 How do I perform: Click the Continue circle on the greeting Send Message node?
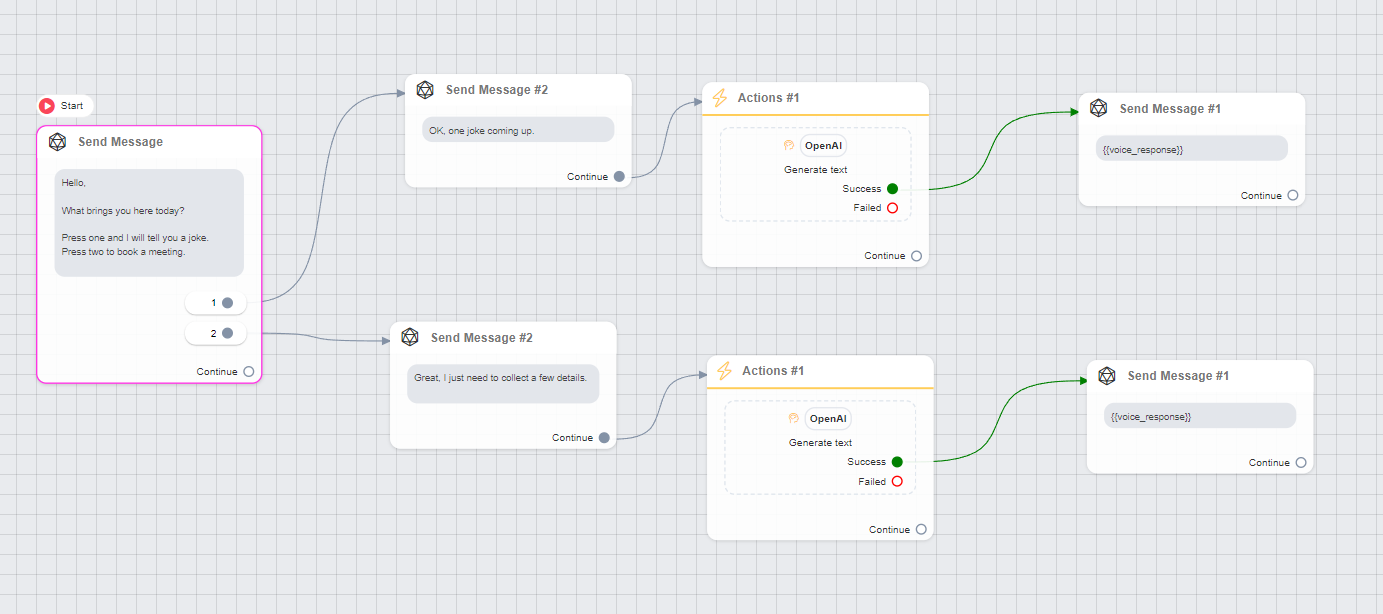251,370
